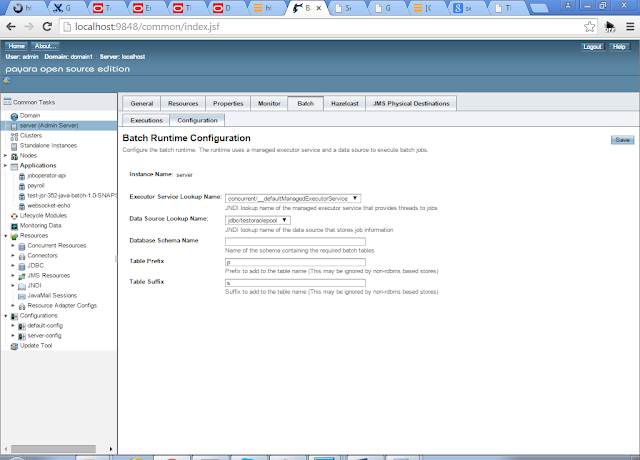This screenshot has width=640, height=460.
Task: Open Executor Service Lookup Name dropdown
Action: pos(293,198)
